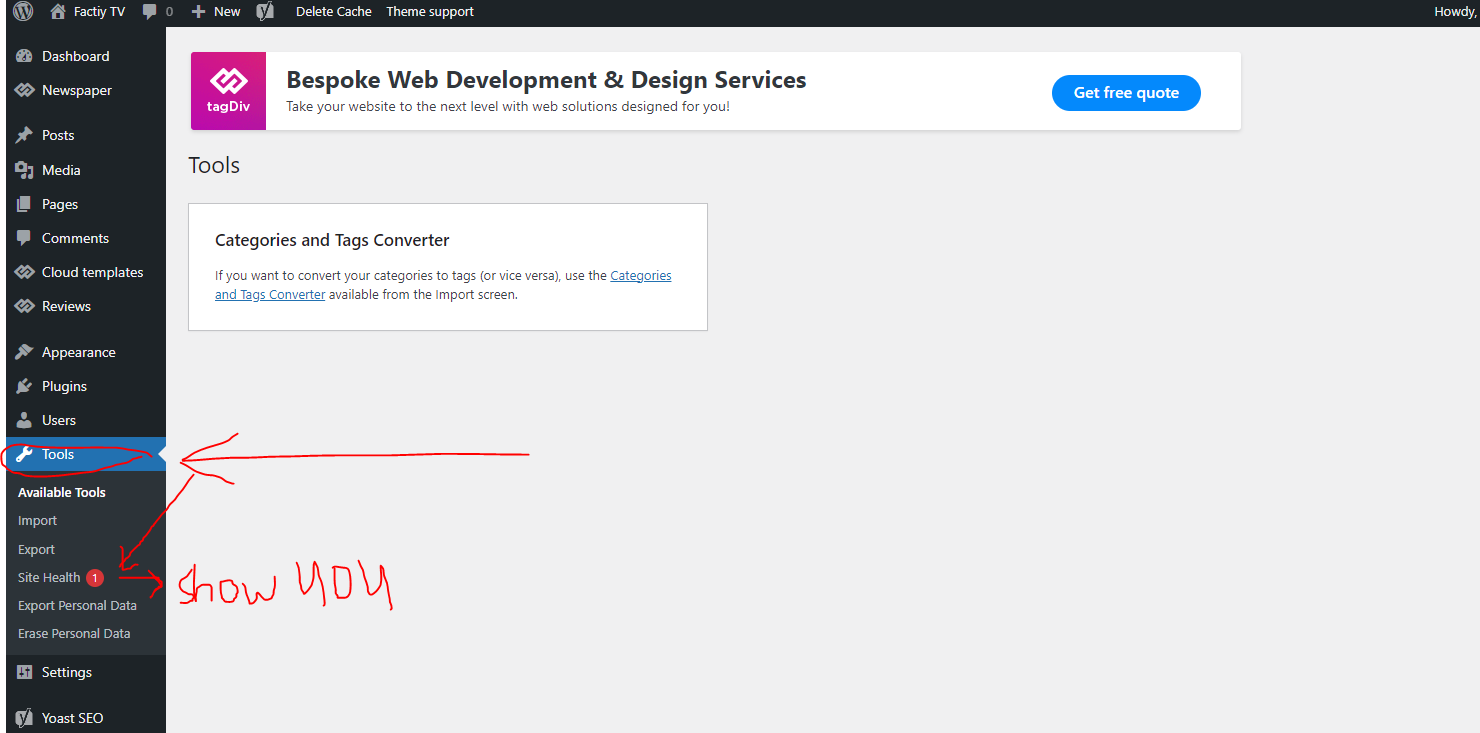The height and width of the screenshot is (733, 1480).
Task: Click the Howdy account menu
Action: 1457,12
